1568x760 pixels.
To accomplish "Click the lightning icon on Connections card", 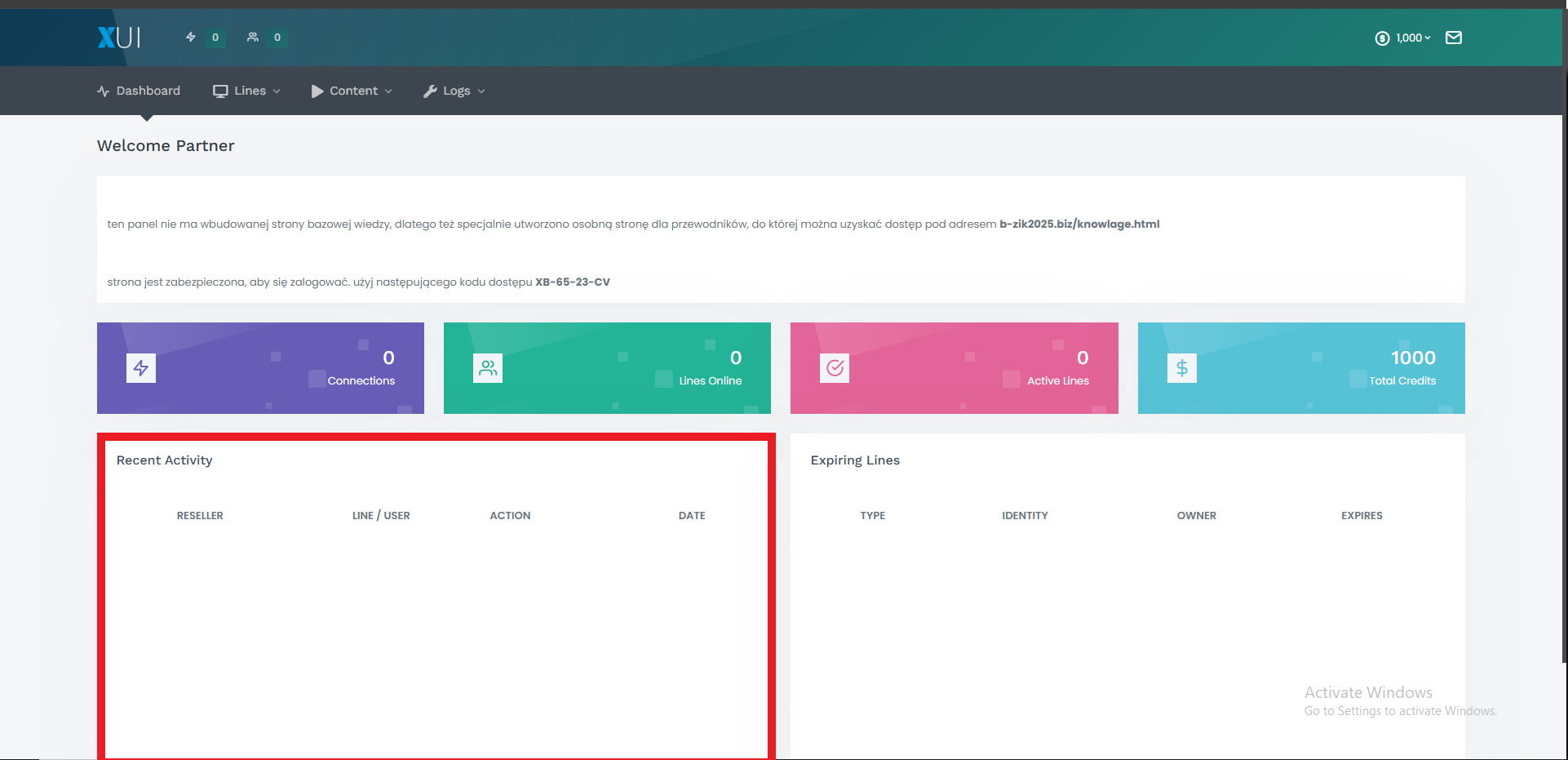I will (x=141, y=368).
